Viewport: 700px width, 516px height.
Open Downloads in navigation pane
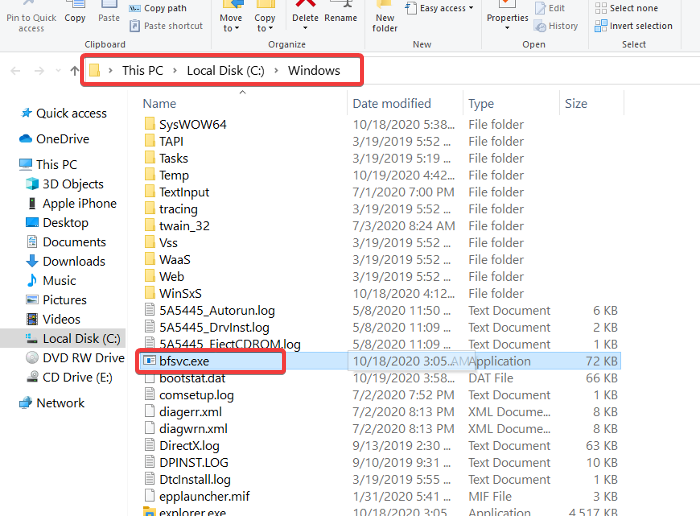pos(66,261)
